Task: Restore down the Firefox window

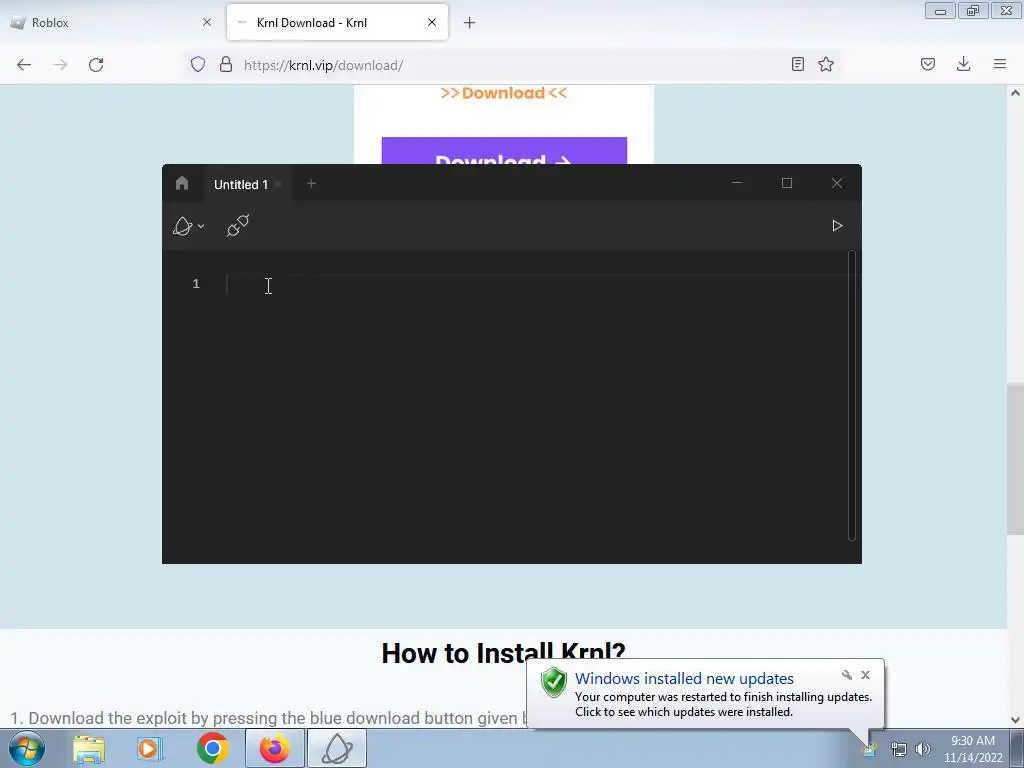Action: click(x=973, y=10)
